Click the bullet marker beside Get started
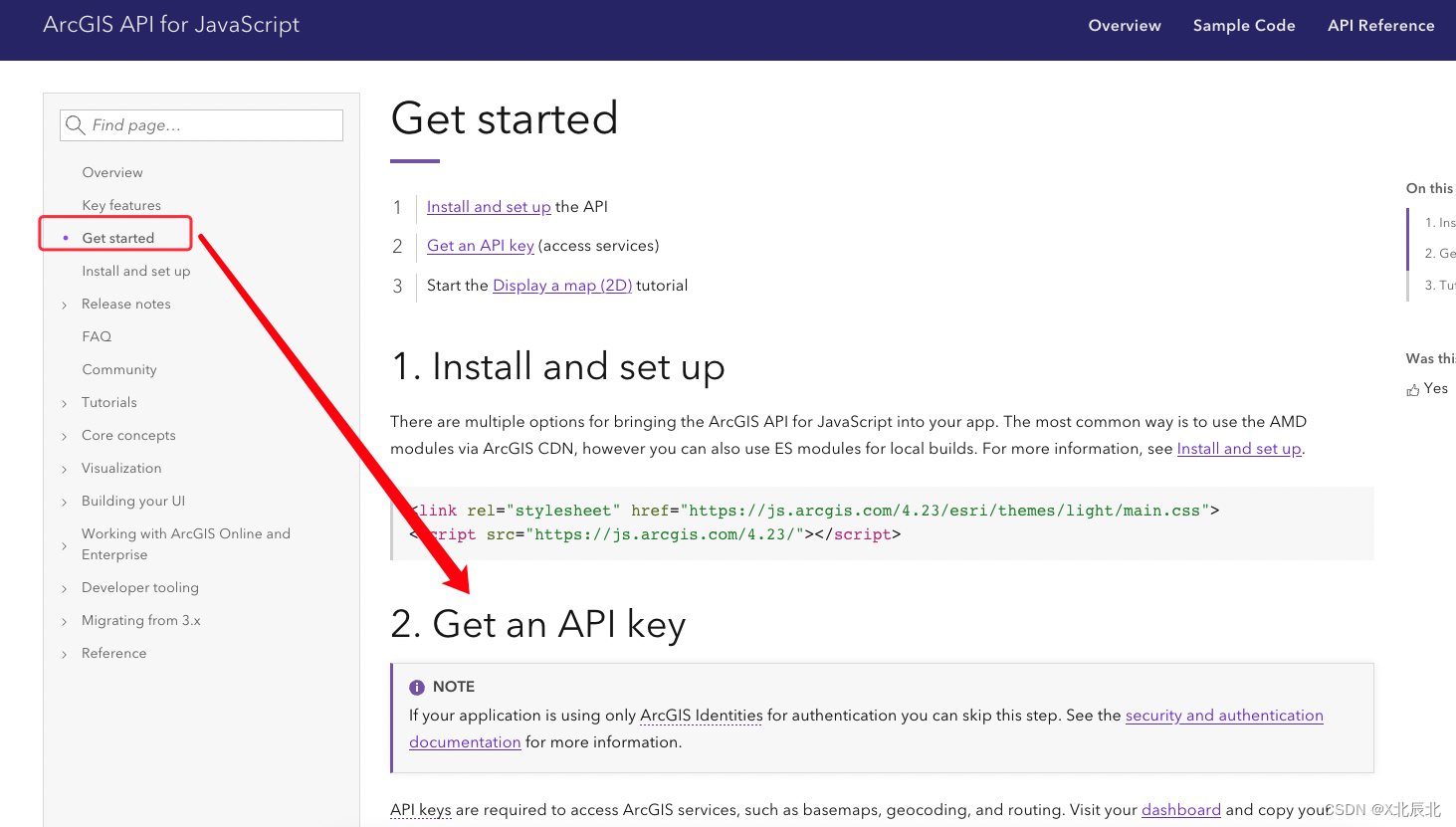 (65, 238)
